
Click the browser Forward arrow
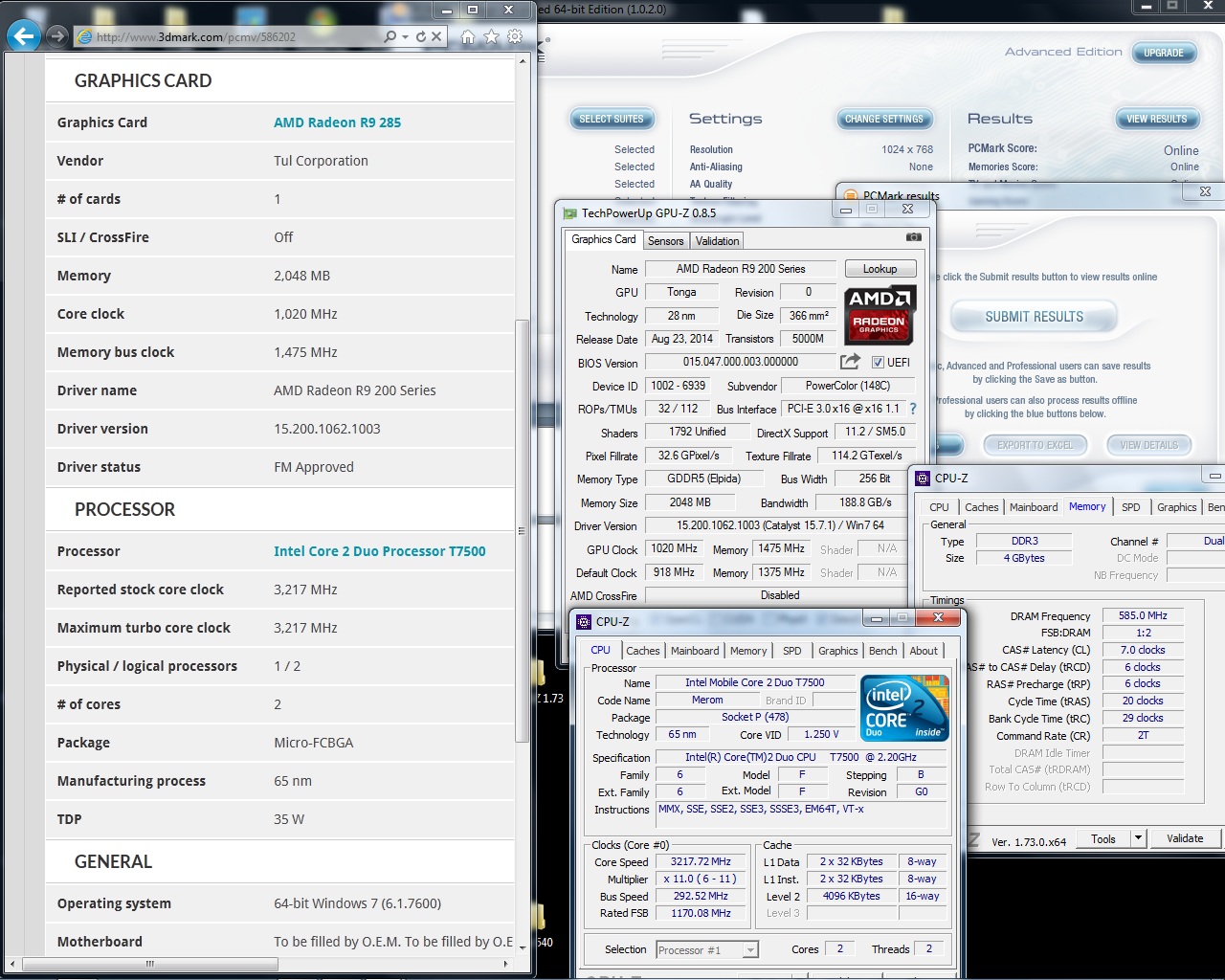click(x=56, y=36)
